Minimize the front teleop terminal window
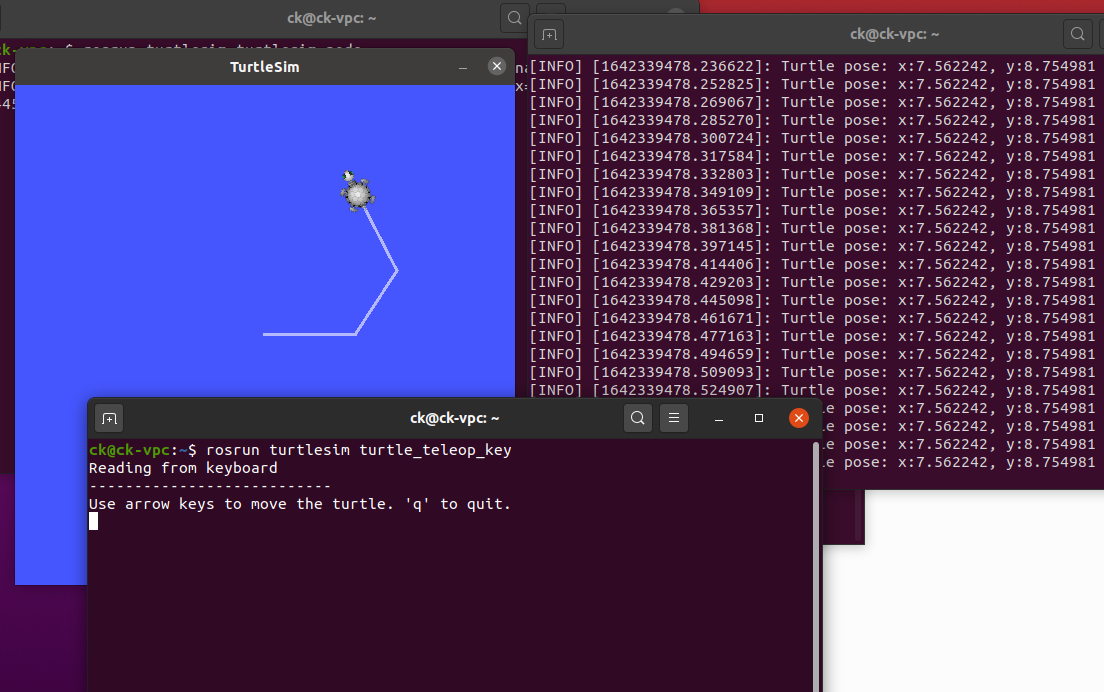 (x=719, y=418)
